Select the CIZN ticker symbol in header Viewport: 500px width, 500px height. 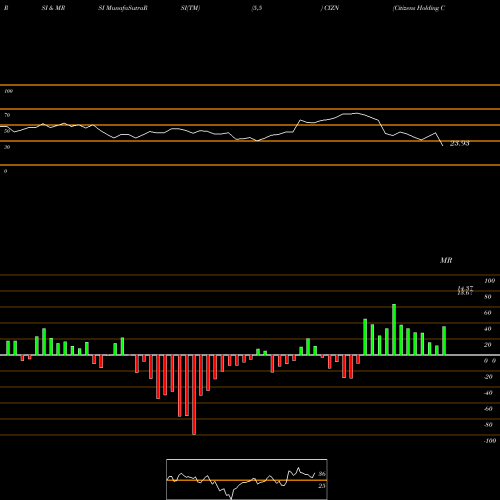tap(332, 8)
